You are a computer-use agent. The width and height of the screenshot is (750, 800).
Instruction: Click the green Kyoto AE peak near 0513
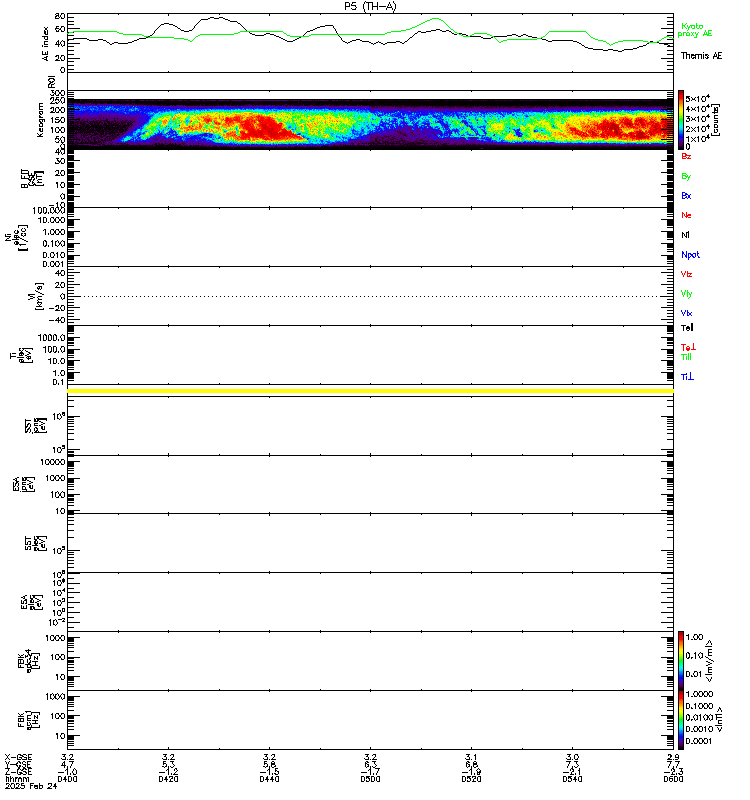(x=436, y=19)
